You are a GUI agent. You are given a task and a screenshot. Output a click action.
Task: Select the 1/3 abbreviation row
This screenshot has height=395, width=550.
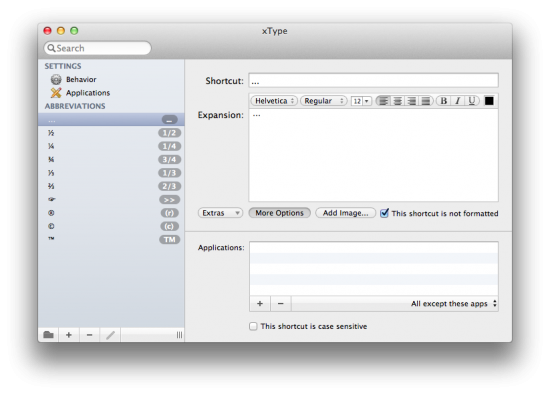(x=111, y=173)
